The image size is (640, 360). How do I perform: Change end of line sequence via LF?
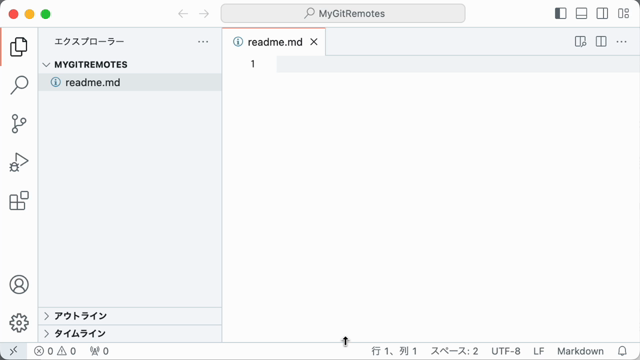539,351
